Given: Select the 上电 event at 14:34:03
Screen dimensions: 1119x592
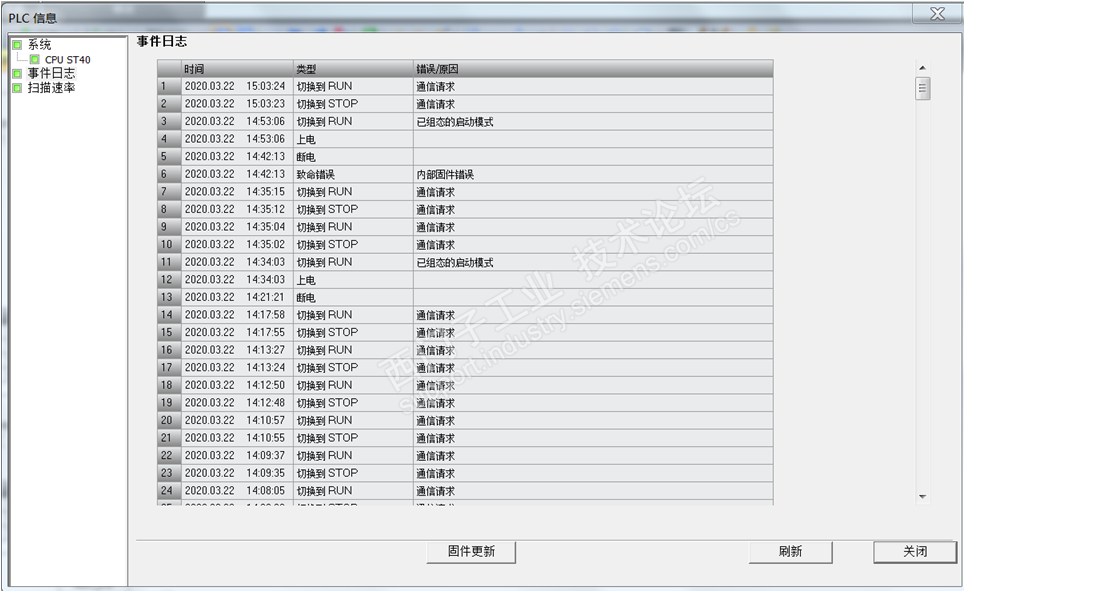Looking at the screenshot, I should click(x=306, y=280).
